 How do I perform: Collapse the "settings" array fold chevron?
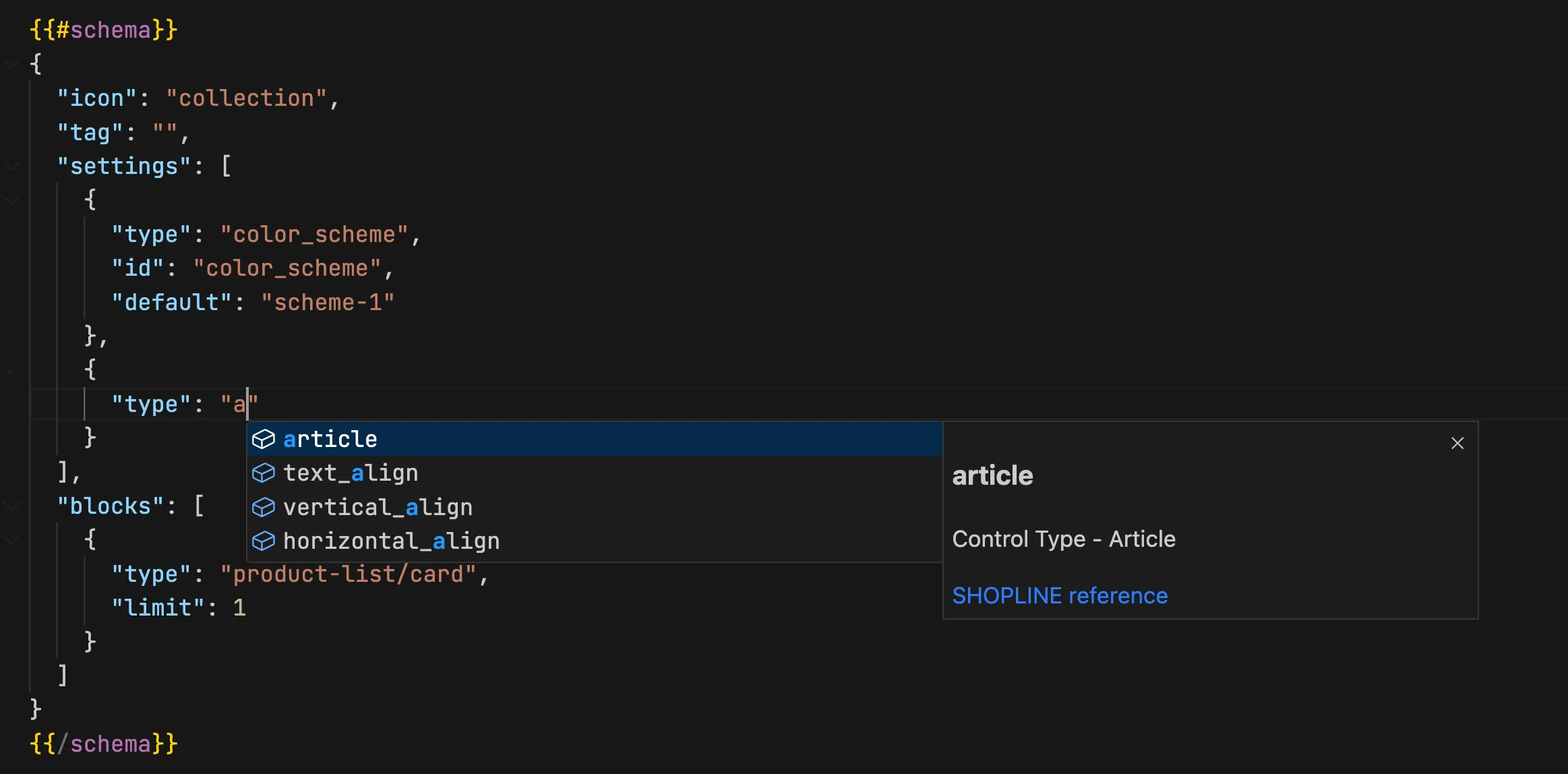[11, 166]
